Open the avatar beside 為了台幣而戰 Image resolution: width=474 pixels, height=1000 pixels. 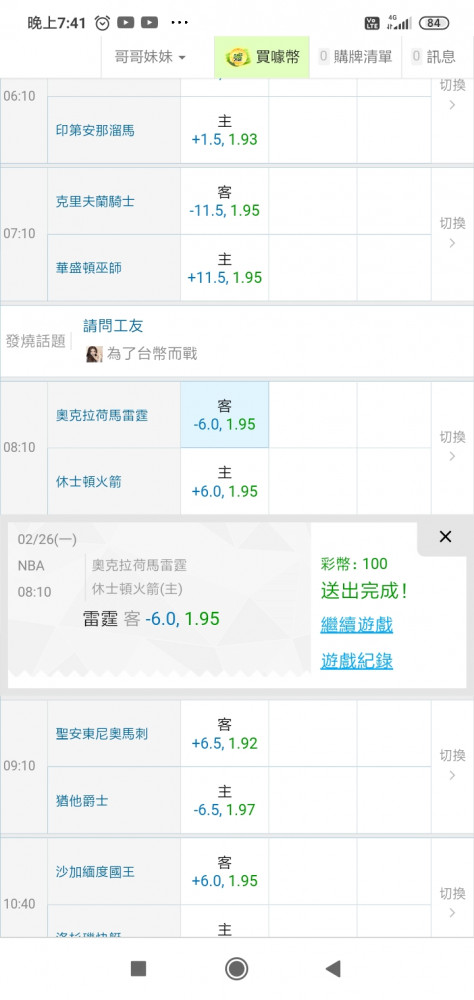[94, 354]
